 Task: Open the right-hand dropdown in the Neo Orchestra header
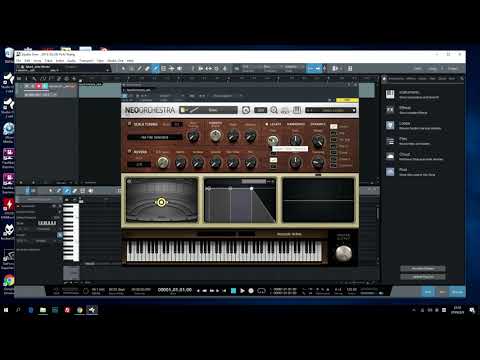(x=331, y=110)
